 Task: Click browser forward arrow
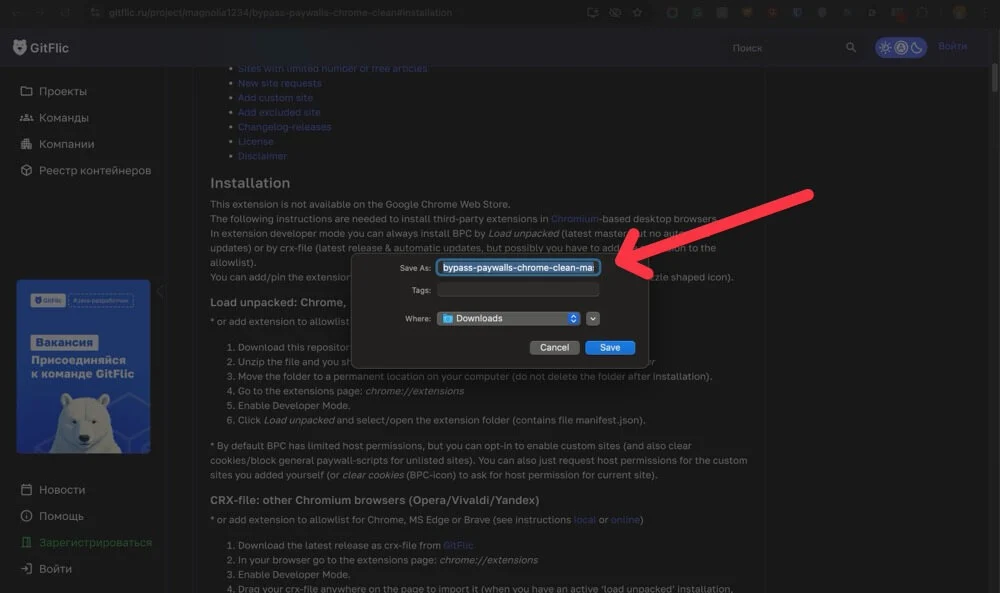(x=40, y=12)
